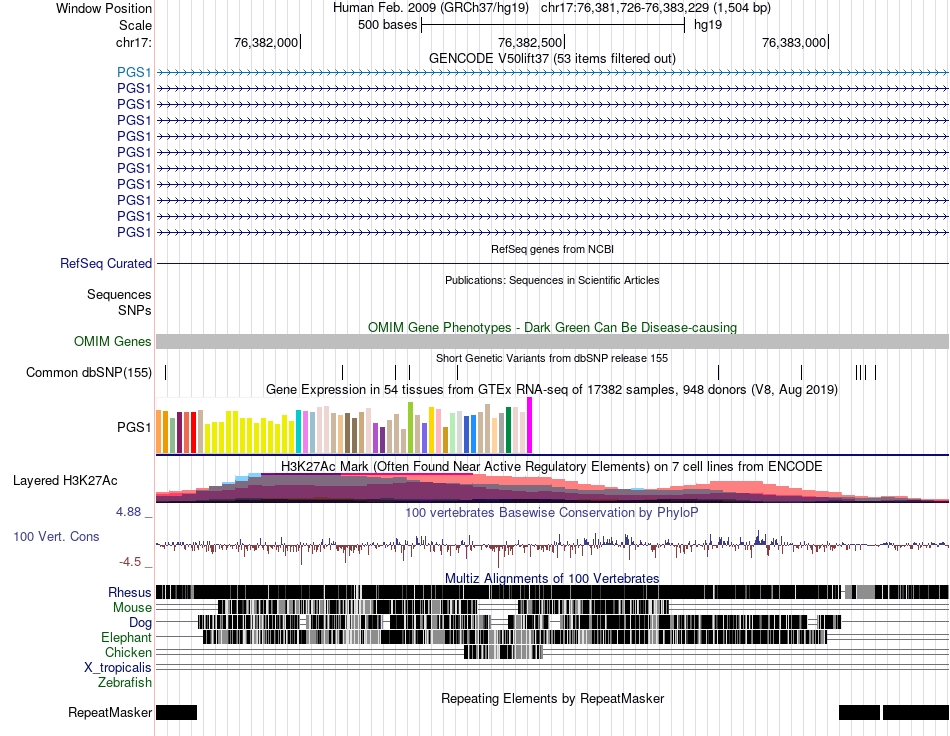This screenshot has width=950, height=736.
Task: Click the 'Sequences' track label
Action: click(119, 294)
